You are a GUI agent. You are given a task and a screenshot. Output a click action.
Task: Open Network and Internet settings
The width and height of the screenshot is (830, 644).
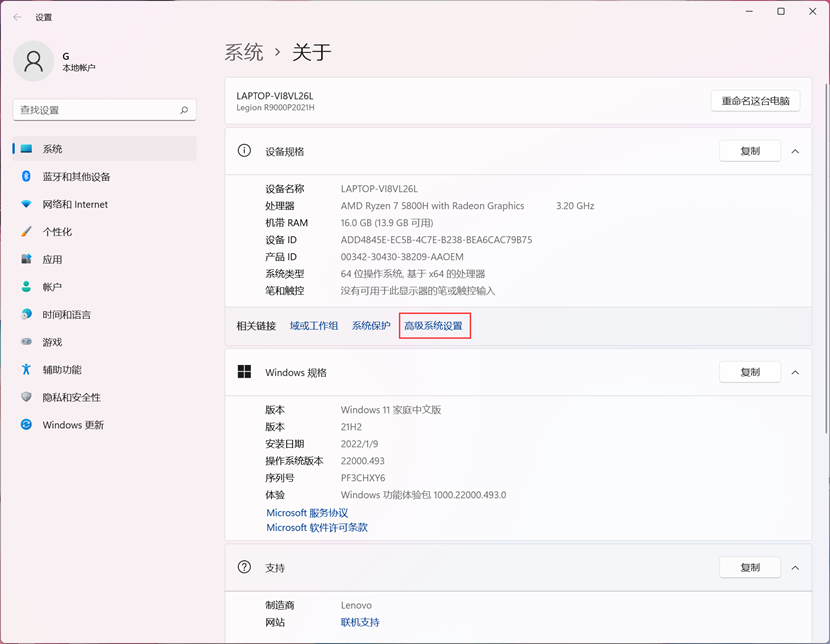point(80,204)
